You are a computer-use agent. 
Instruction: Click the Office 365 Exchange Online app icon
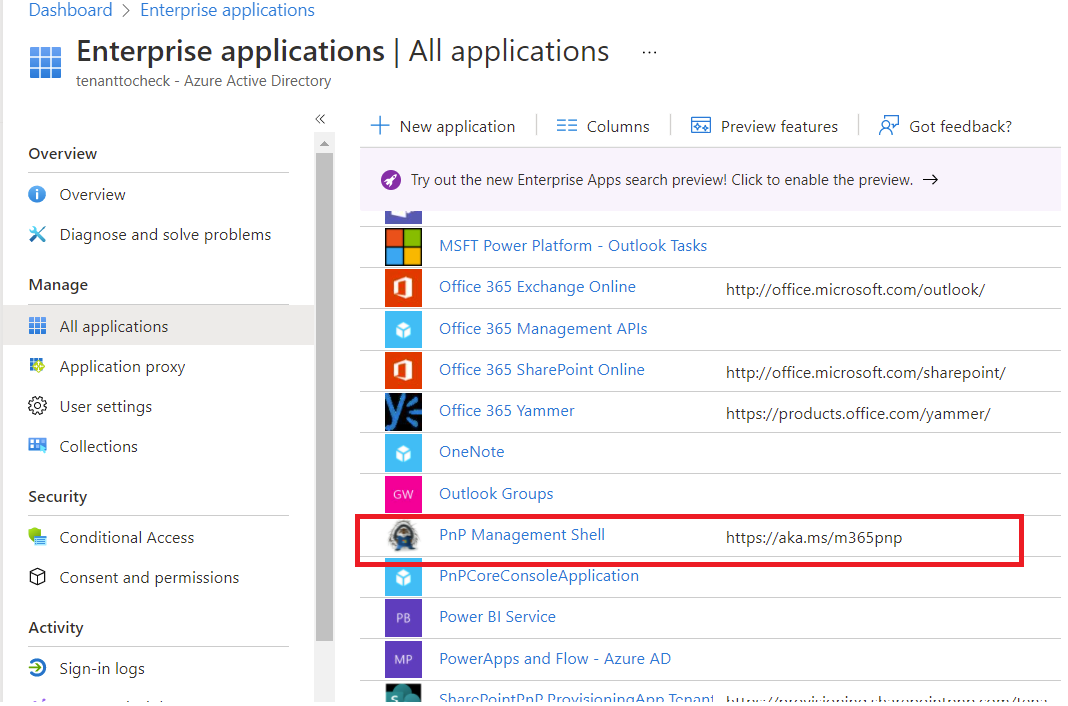(x=403, y=287)
